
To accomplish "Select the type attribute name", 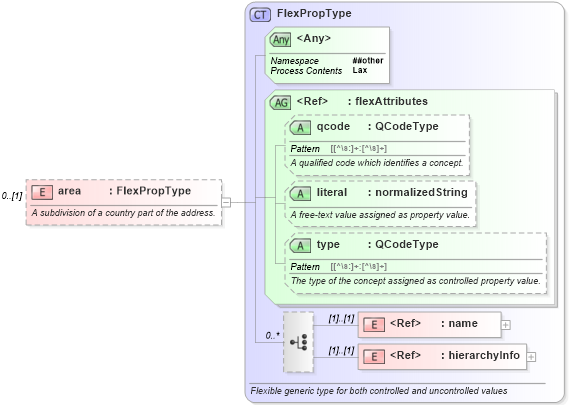I will 328,245.
